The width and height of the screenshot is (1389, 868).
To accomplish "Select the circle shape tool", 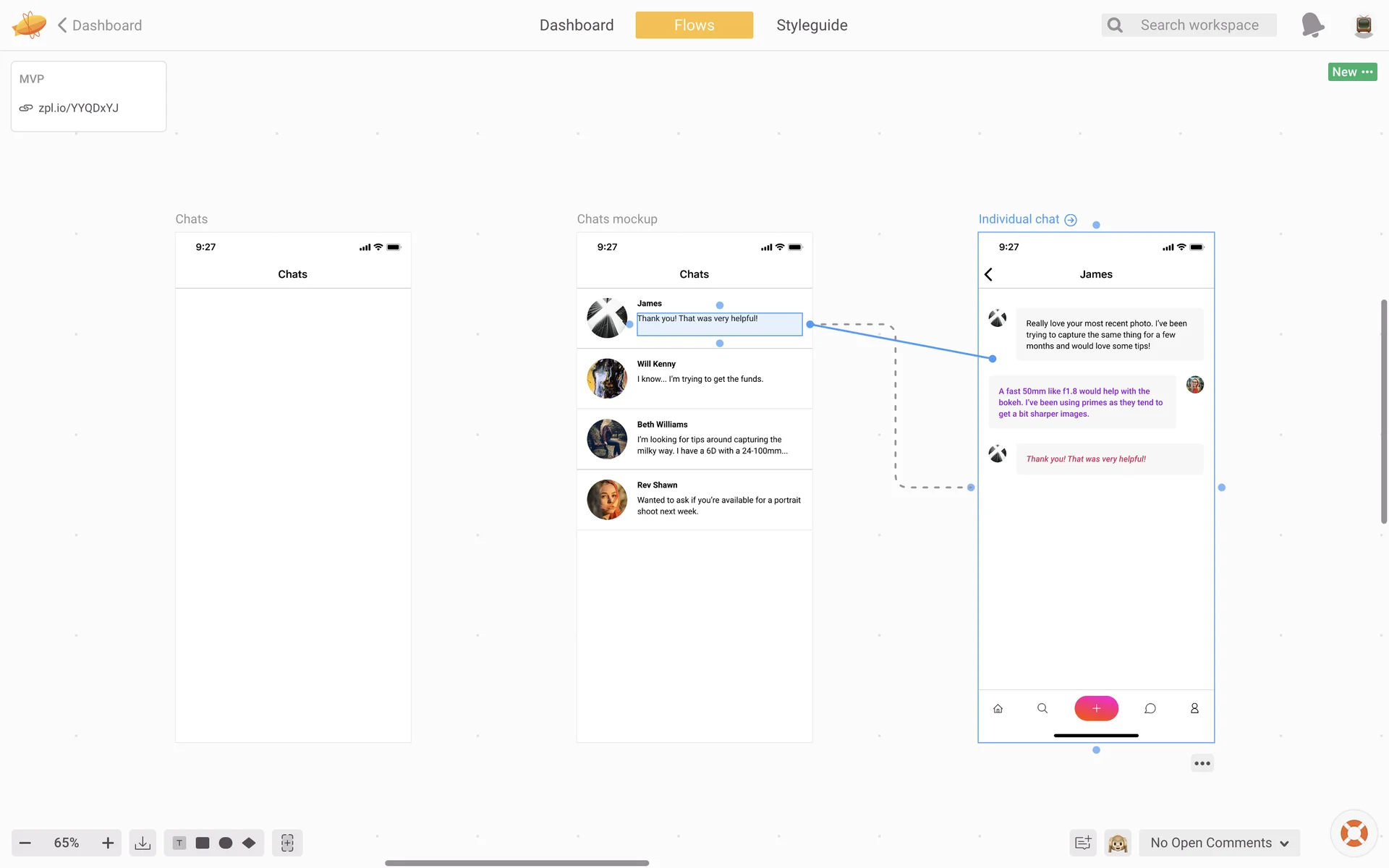I will pos(226,843).
